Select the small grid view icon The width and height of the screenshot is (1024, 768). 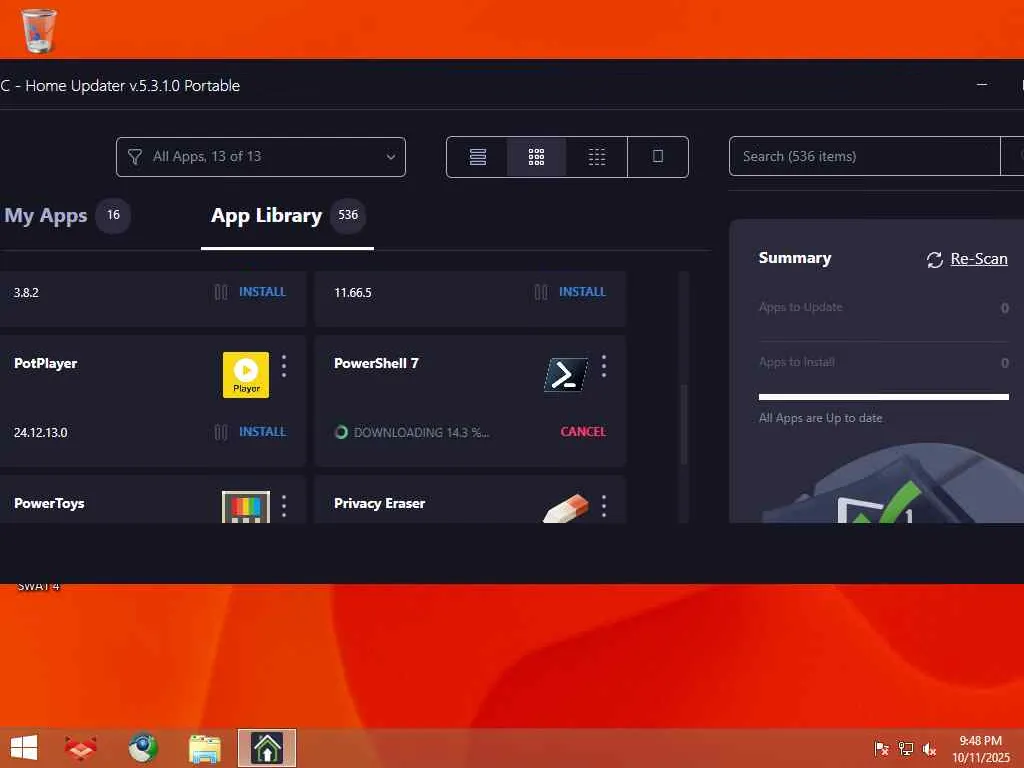597,157
